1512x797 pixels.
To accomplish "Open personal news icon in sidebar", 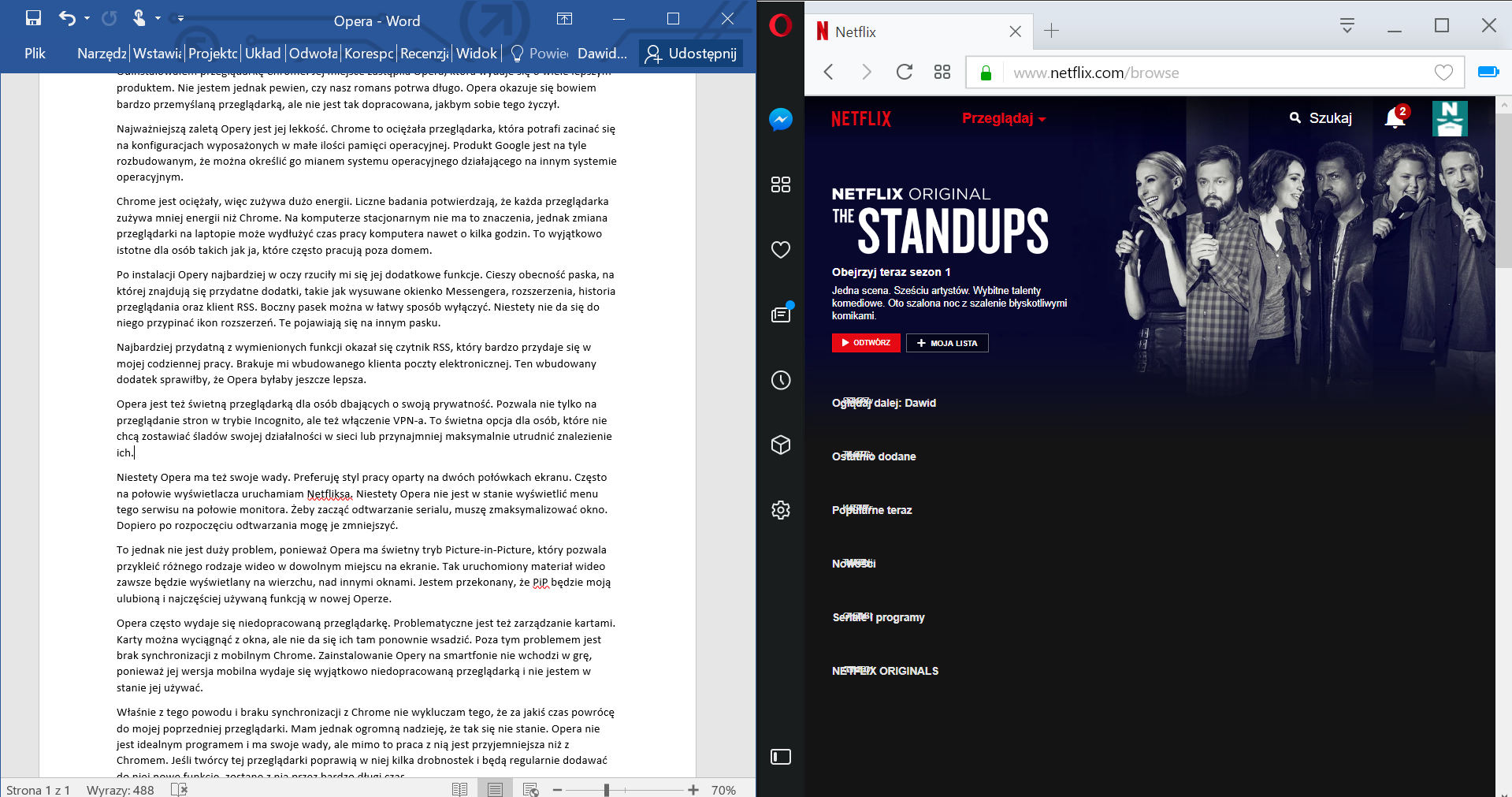I will coord(781,314).
